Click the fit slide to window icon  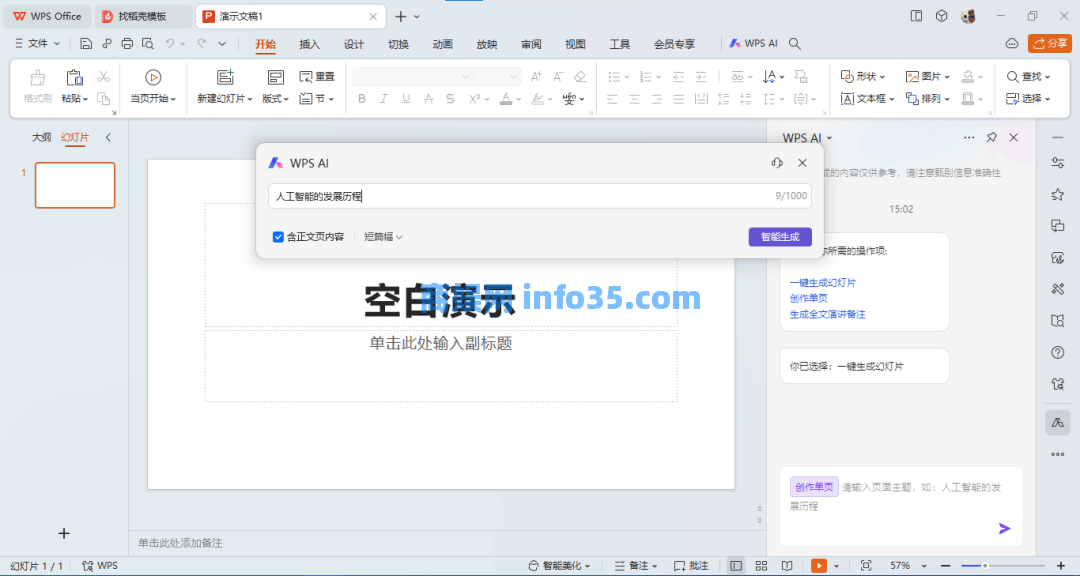click(x=866, y=566)
